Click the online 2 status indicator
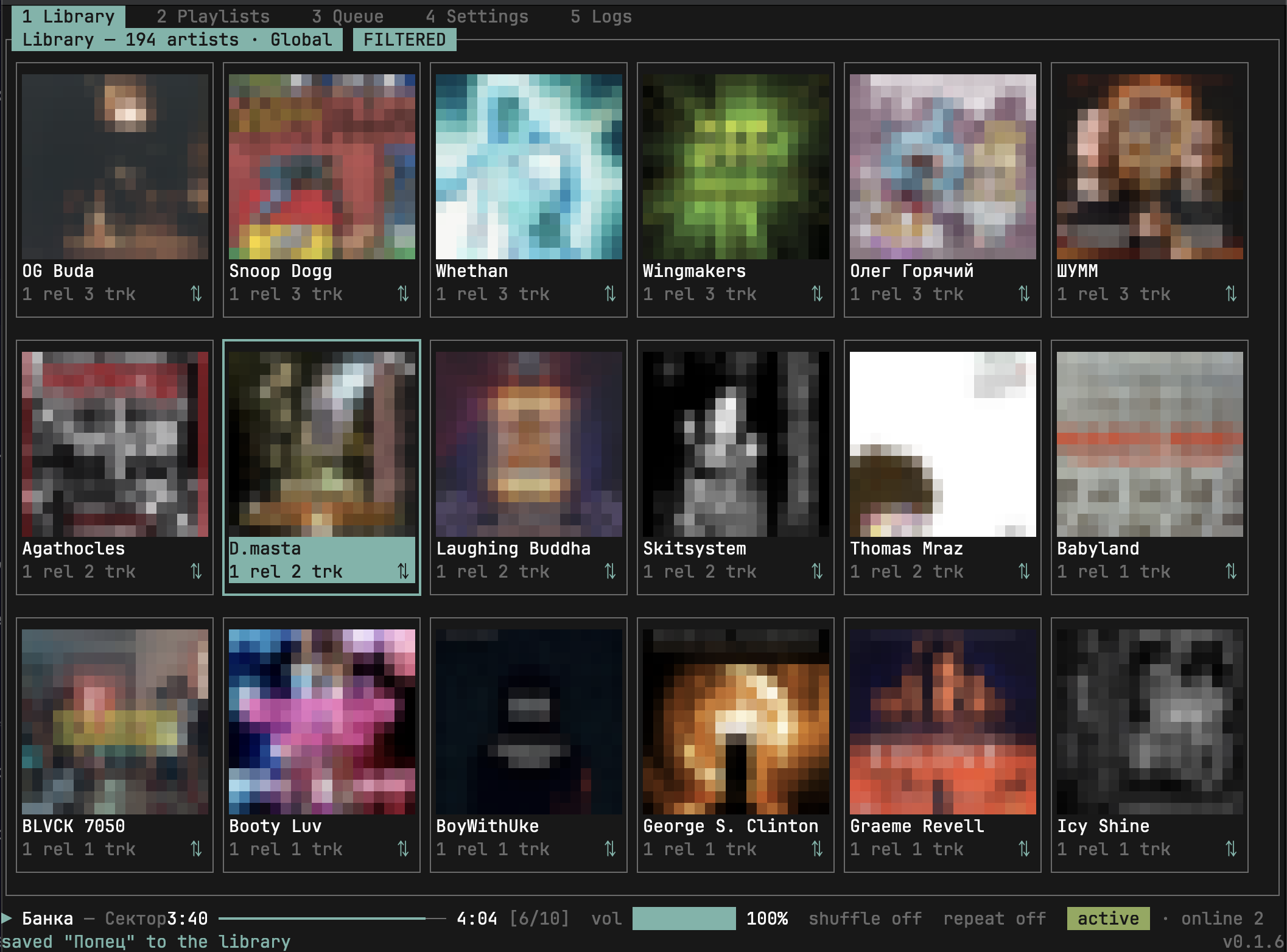This screenshot has height=952, width=1287. click(1222, 918)
